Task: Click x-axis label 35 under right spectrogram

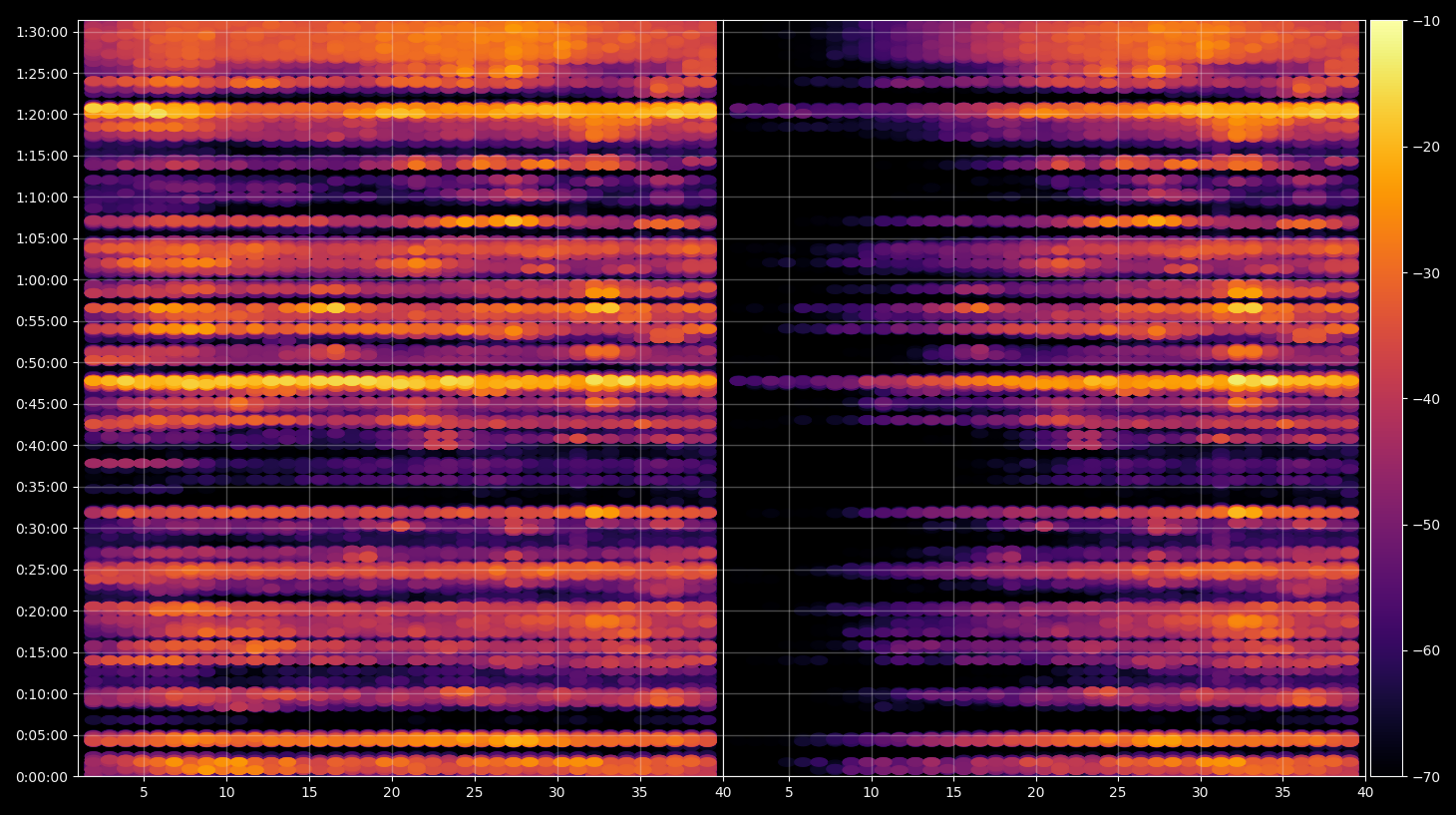Action: click(1282, 793)
